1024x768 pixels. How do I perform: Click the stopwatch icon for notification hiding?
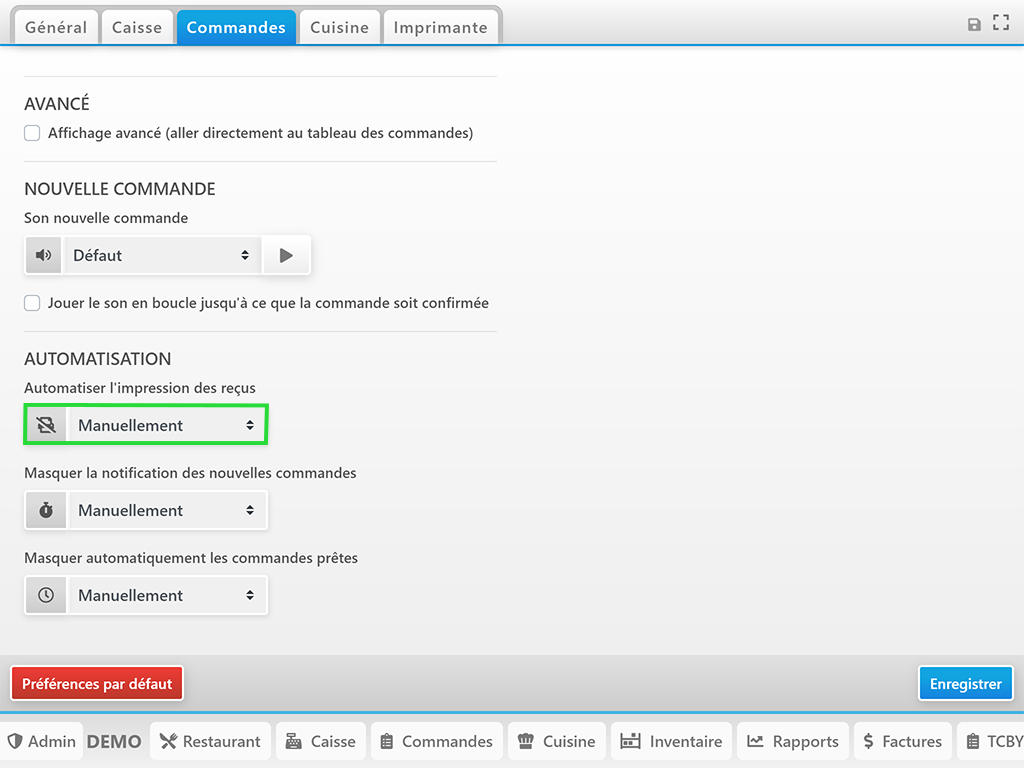46,510
